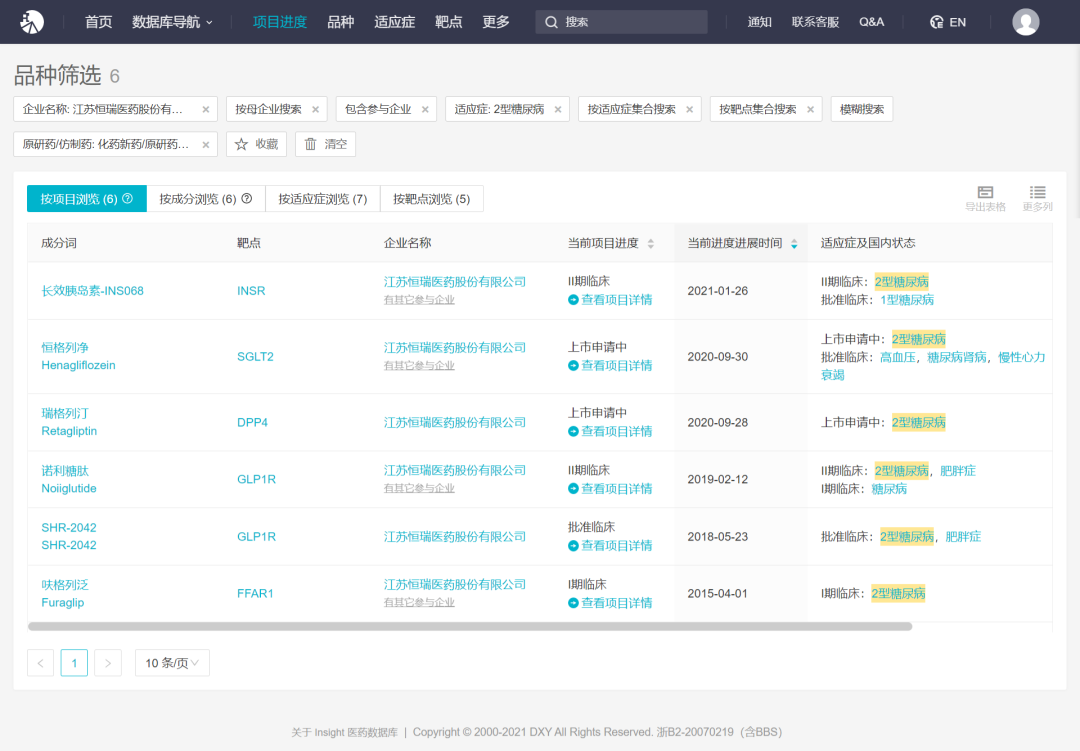The width and height of the screenshot is (1080, 751).
Task: Click the search magnifier icon
Action: (x=551, y=22)
